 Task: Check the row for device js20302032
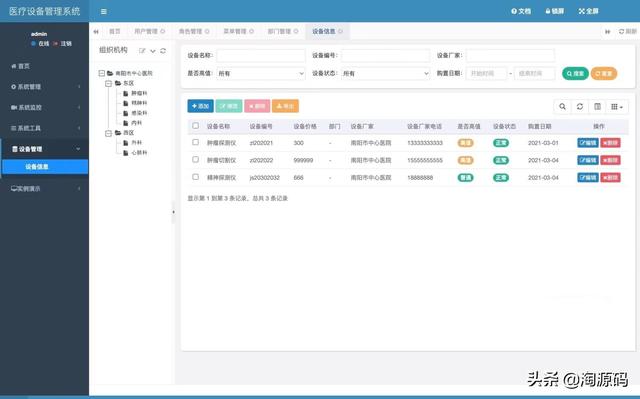196,177
